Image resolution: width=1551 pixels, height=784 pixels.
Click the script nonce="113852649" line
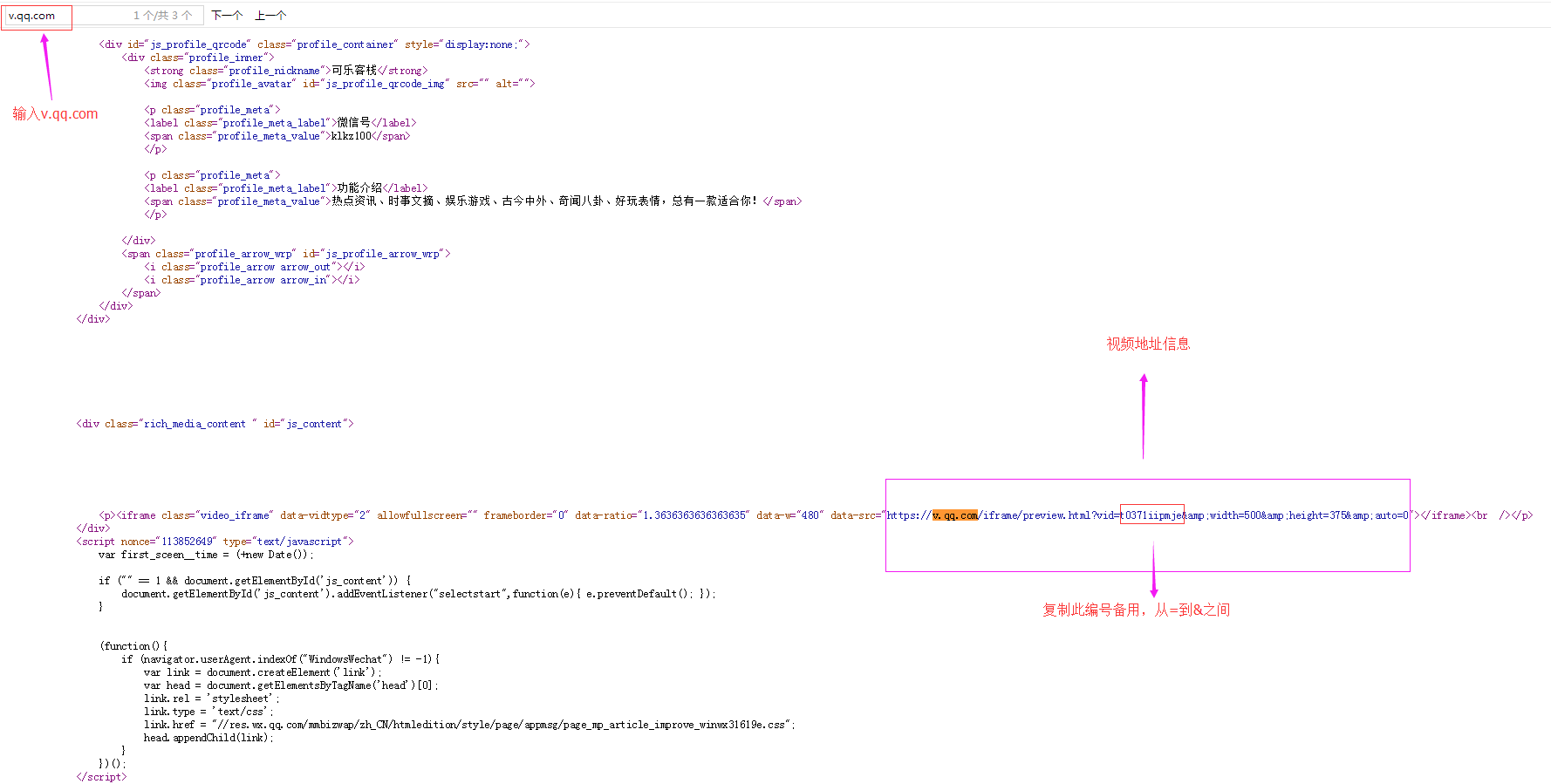(215, 542)
